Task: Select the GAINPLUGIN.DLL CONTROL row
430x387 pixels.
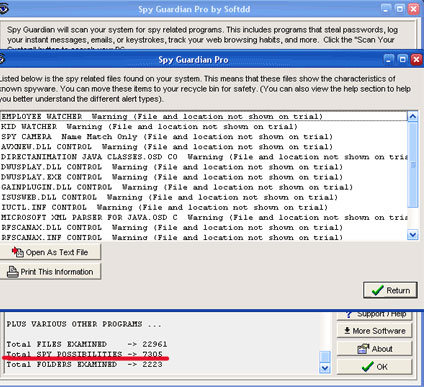Action: tap(203, 187)
